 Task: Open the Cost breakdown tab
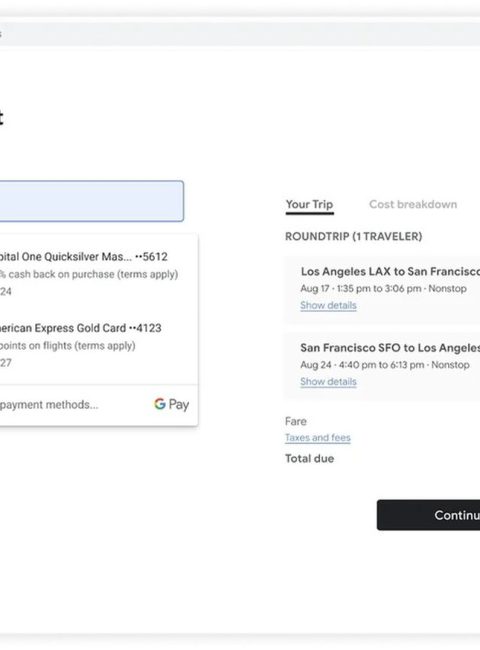(x=413, y=204)
